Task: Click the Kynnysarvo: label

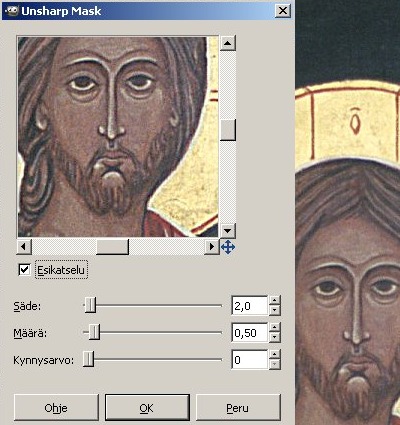Action: [x=43, y=360]
